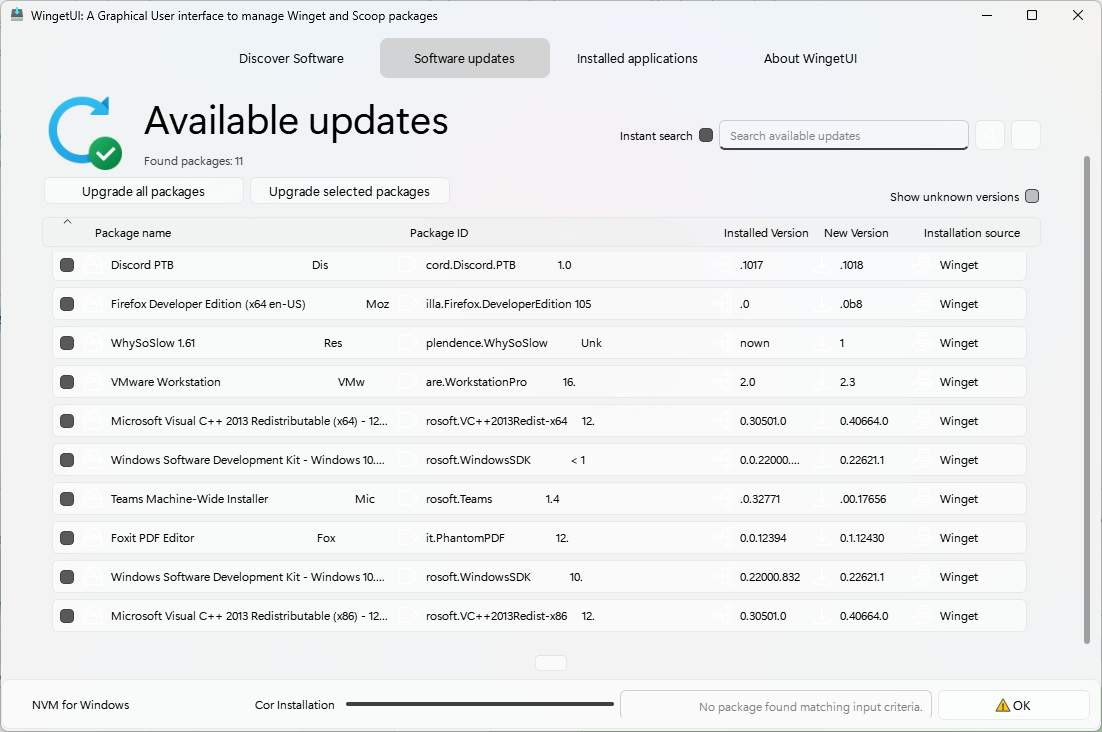The image size is (1102, 732).
Task: Focus the Search available updates field
Action: coord(843,136)
